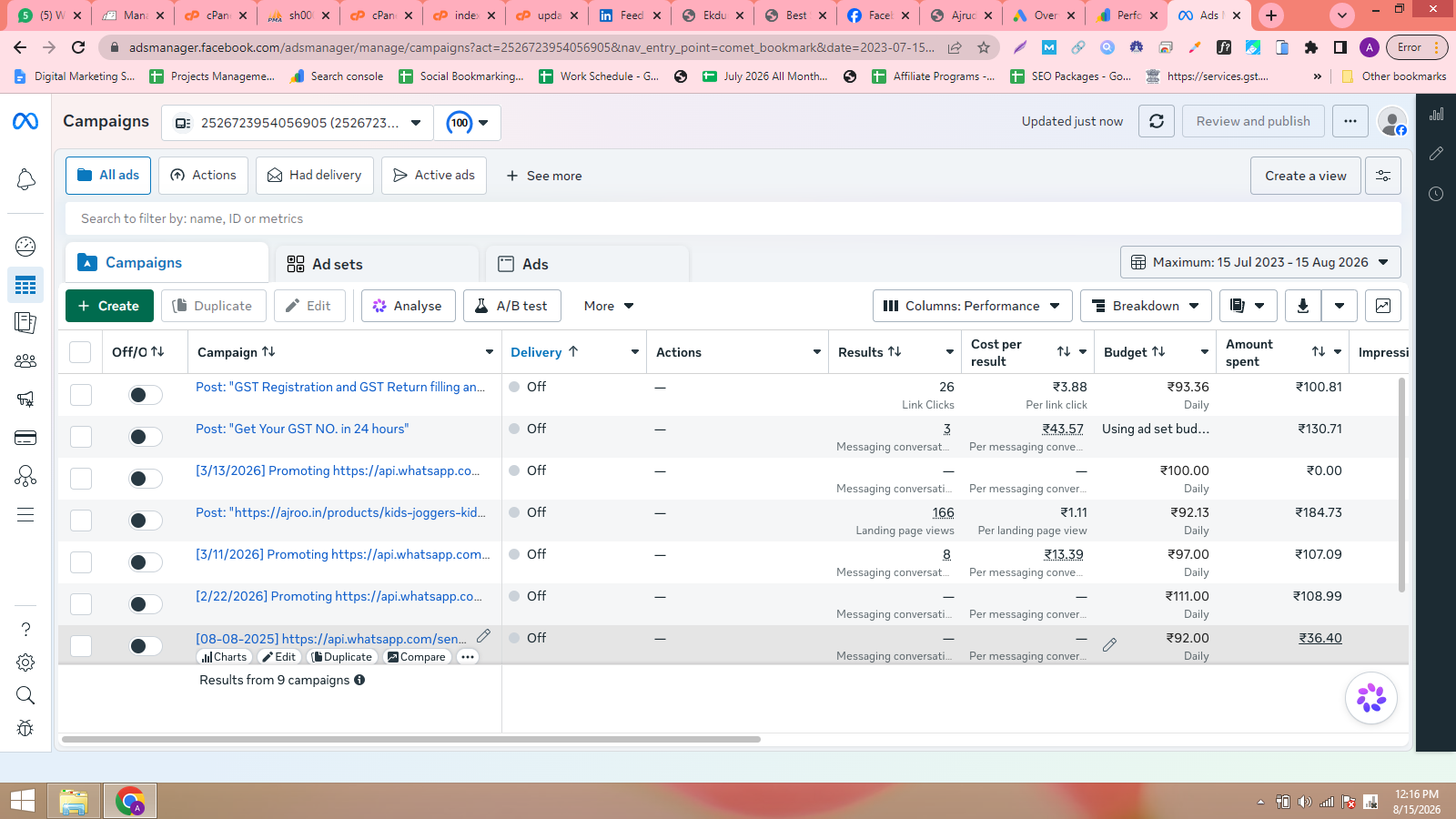Open Billing card icon in sidebar
Viewport: 1456px width, 819px height.
25,438
